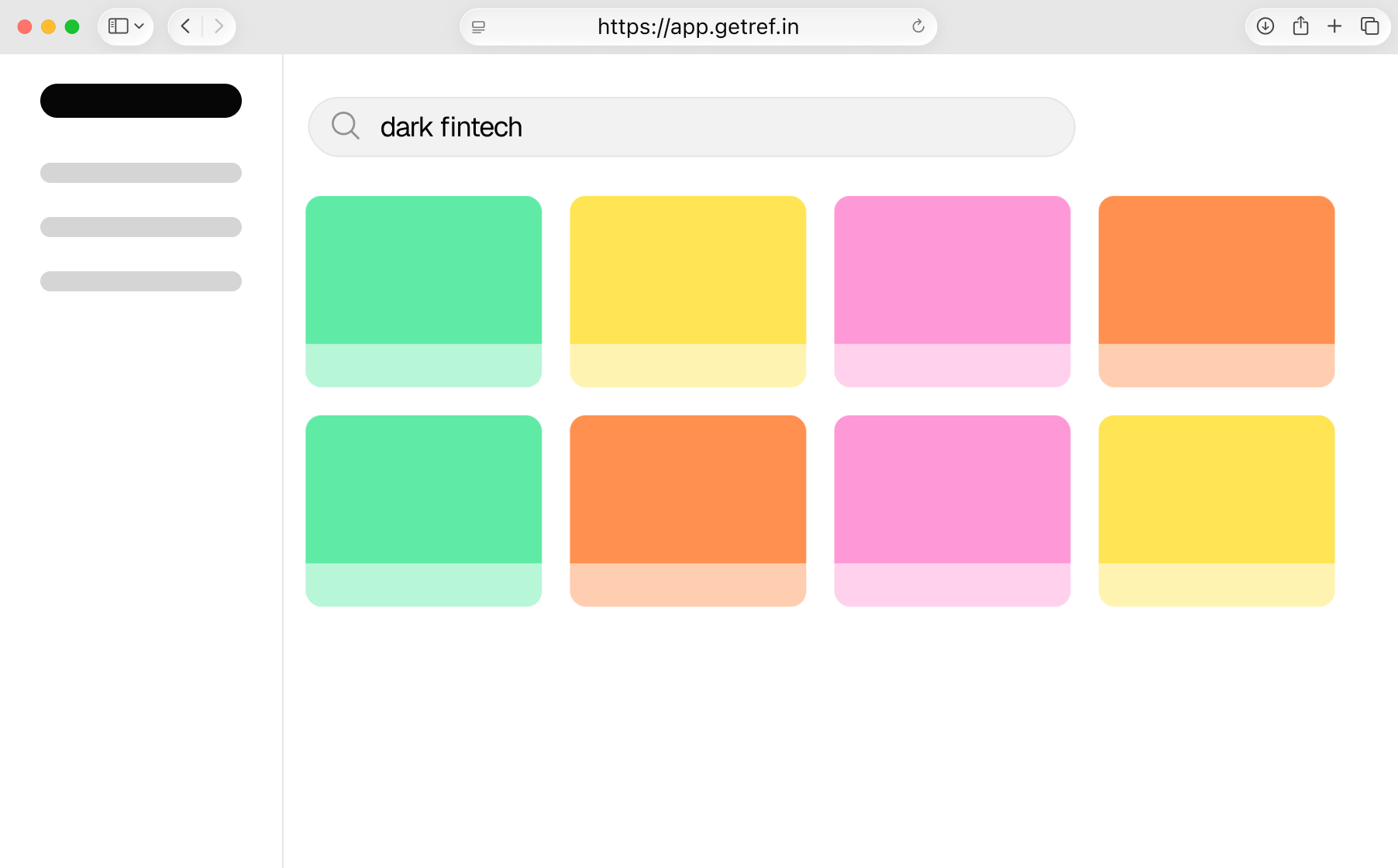Close the window with the red button
Viewport: 1398px width, 868px height.
coord(25,27)
